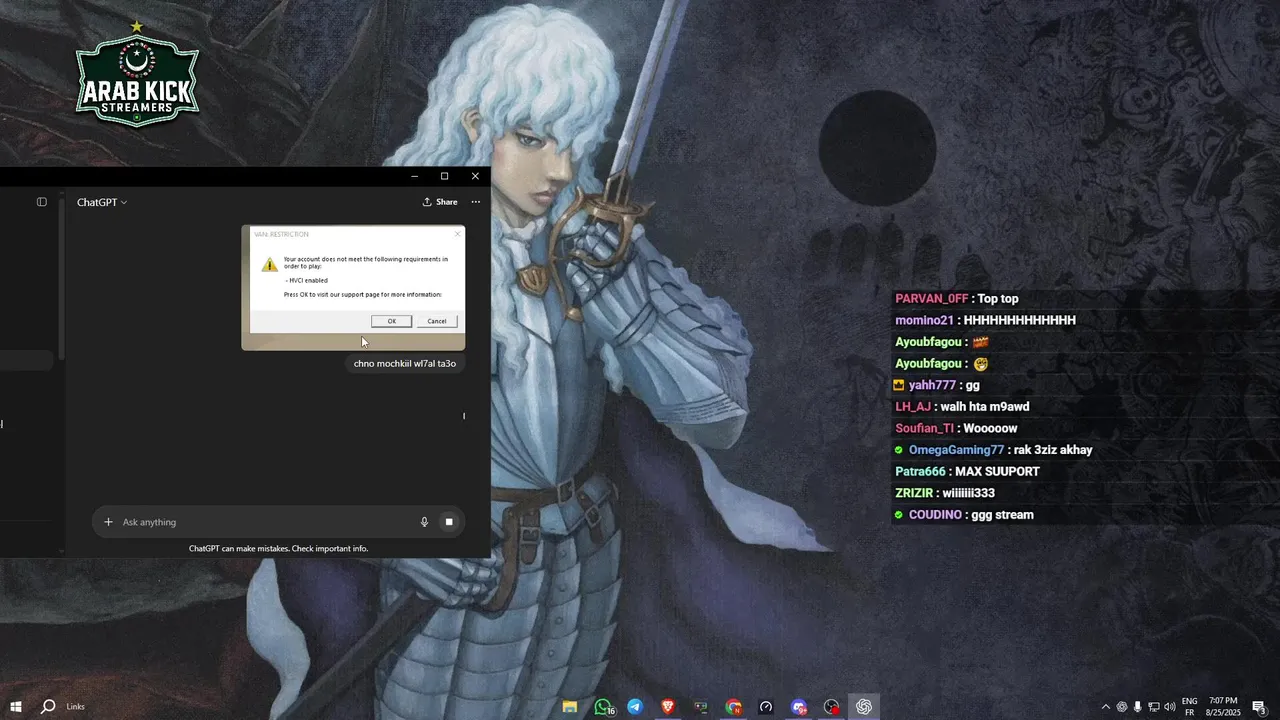The width and height of the screenshot is (1280, 720).
Task: Click yahh777's 'gg' chat message
Action: click(x=937, y=385)
